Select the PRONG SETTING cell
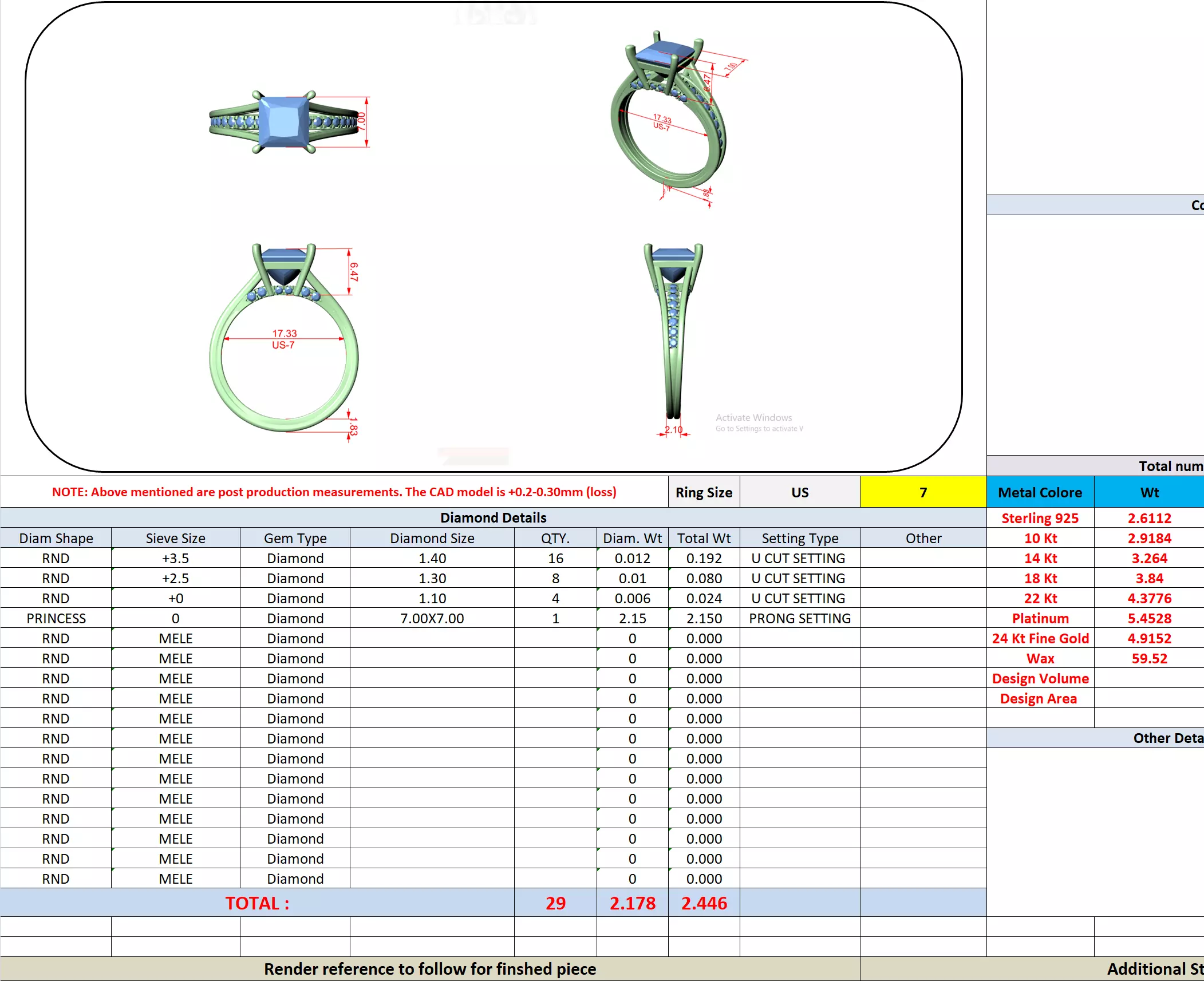 coord(799,618)
